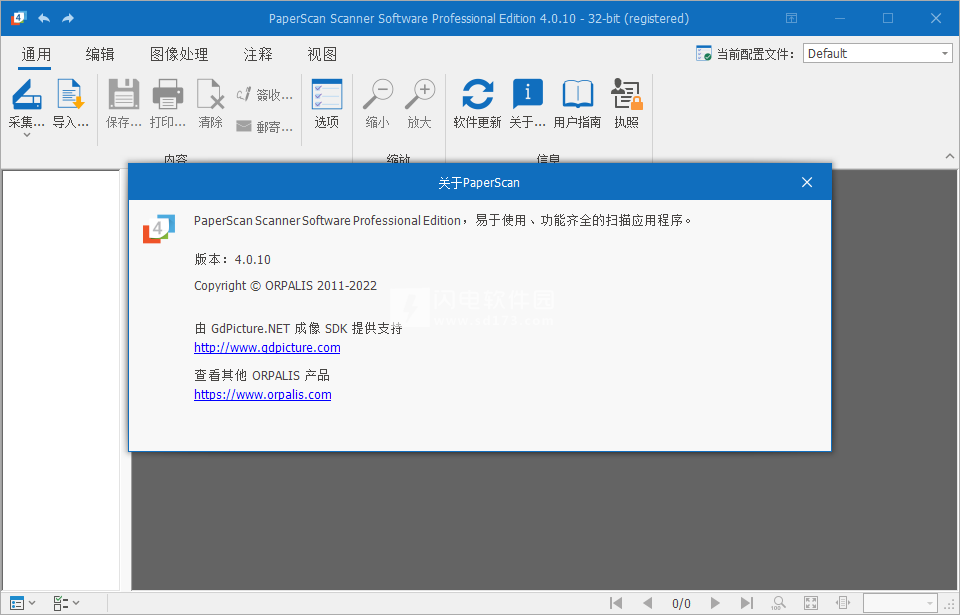Click the main window title text
The image size is (960, 615).
479,18
